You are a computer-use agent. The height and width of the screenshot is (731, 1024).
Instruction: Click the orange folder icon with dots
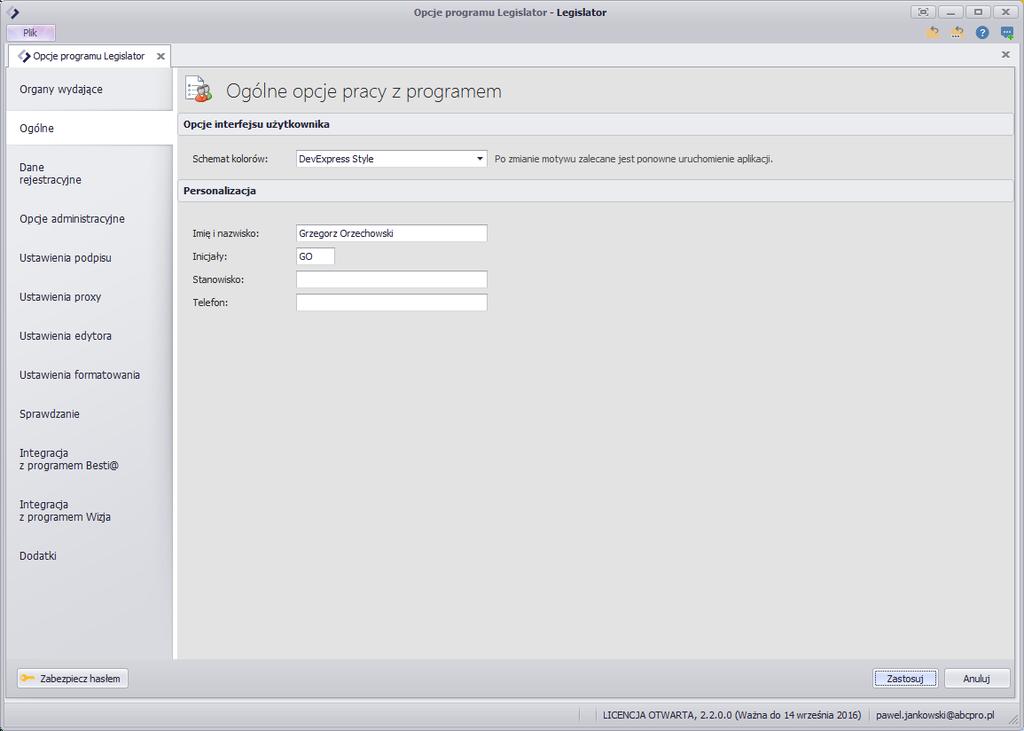957,32
